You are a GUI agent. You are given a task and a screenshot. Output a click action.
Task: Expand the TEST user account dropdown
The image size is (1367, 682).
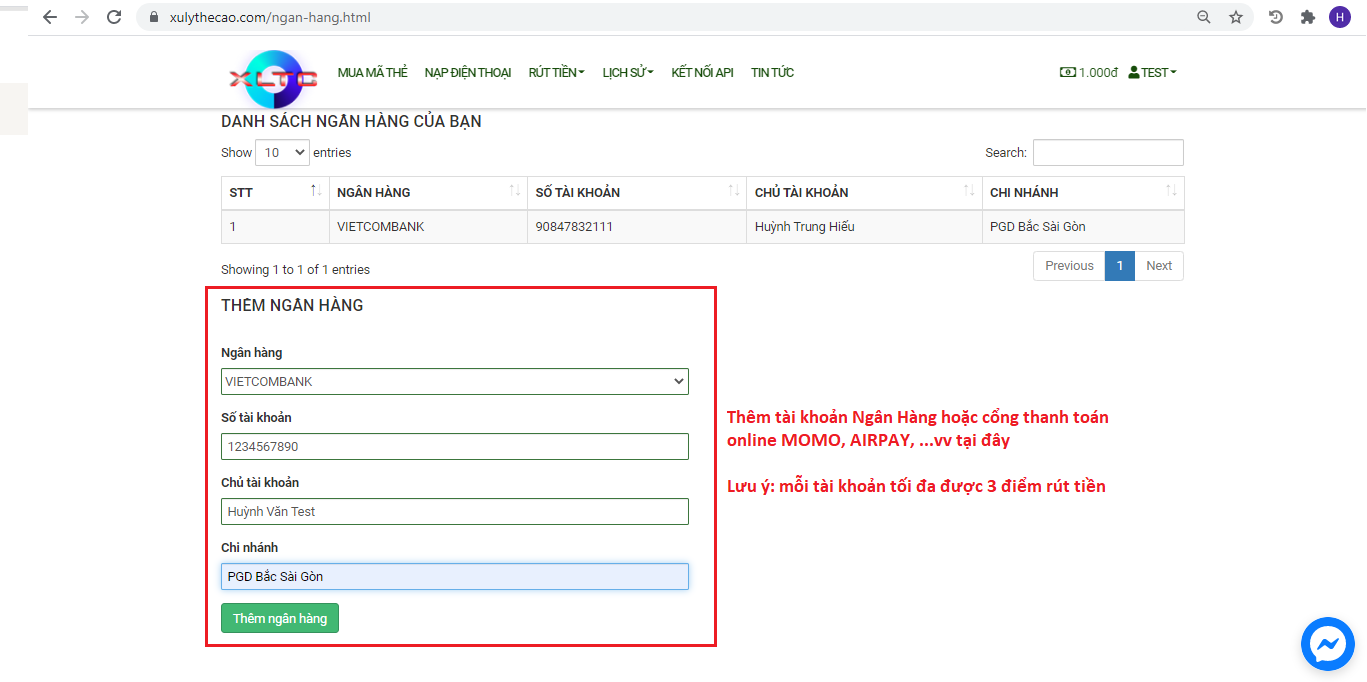1153,72
